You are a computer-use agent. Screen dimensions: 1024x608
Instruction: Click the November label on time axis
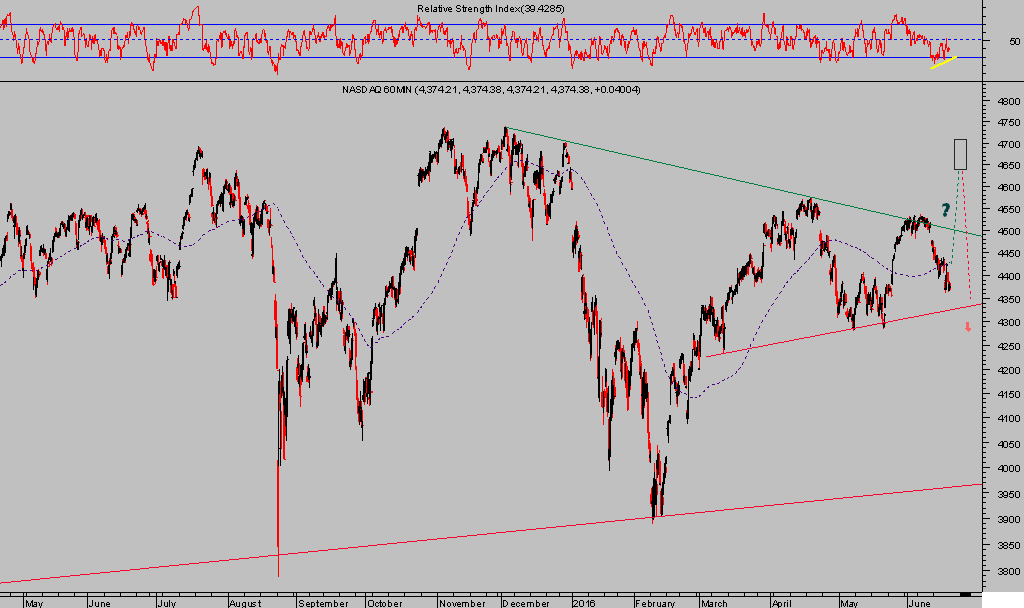point(461,603)
